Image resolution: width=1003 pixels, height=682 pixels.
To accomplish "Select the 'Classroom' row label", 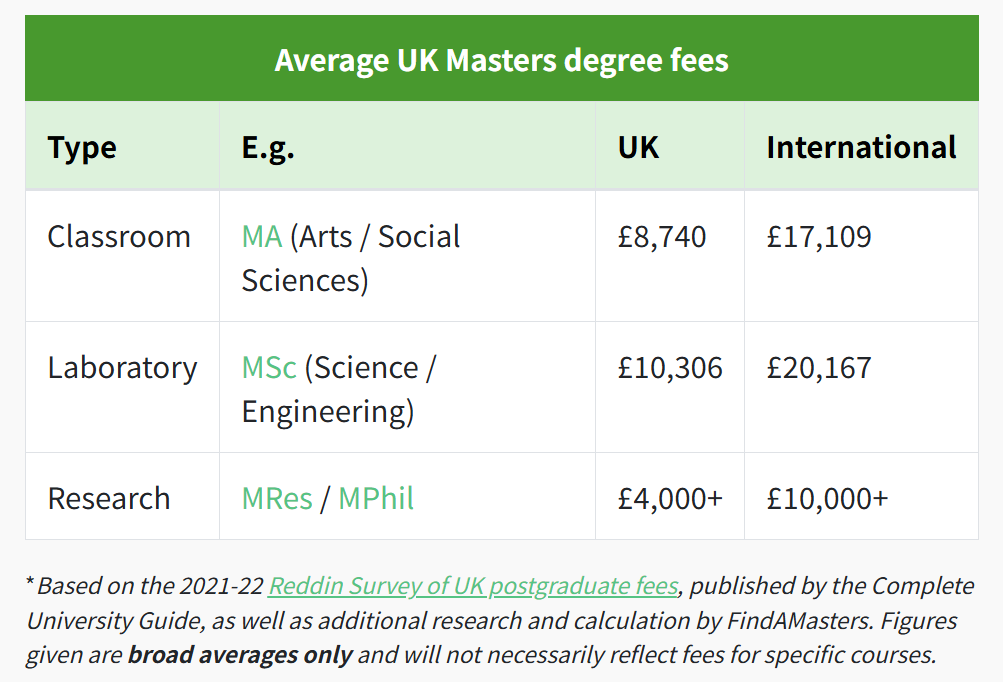I will click(x=119, y=237).
